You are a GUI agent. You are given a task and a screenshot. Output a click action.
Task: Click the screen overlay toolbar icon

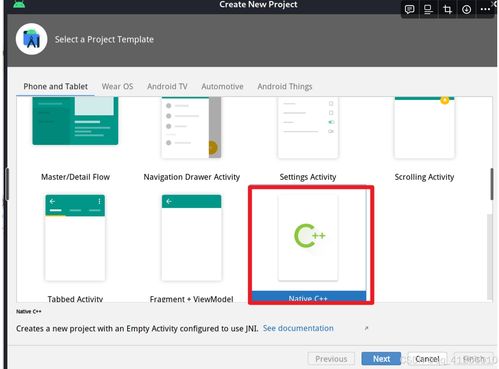(428, 9)
